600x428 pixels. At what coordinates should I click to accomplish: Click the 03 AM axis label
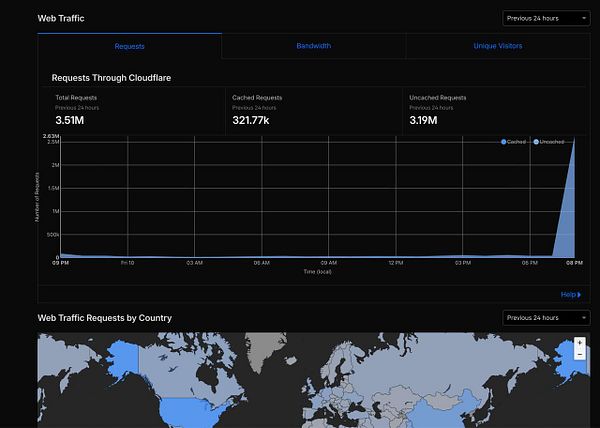194,263
